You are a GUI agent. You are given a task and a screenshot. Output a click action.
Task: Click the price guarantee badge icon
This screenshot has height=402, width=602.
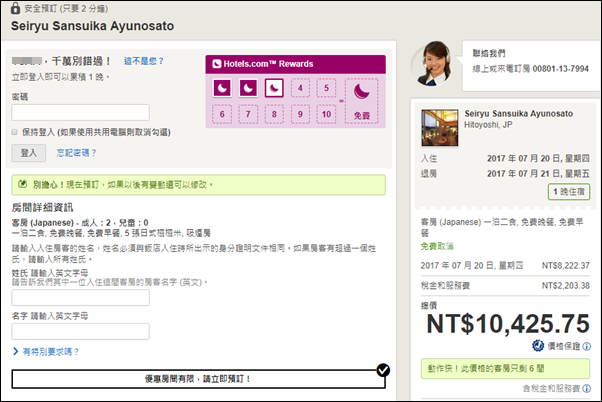click(x=538, y=346)
